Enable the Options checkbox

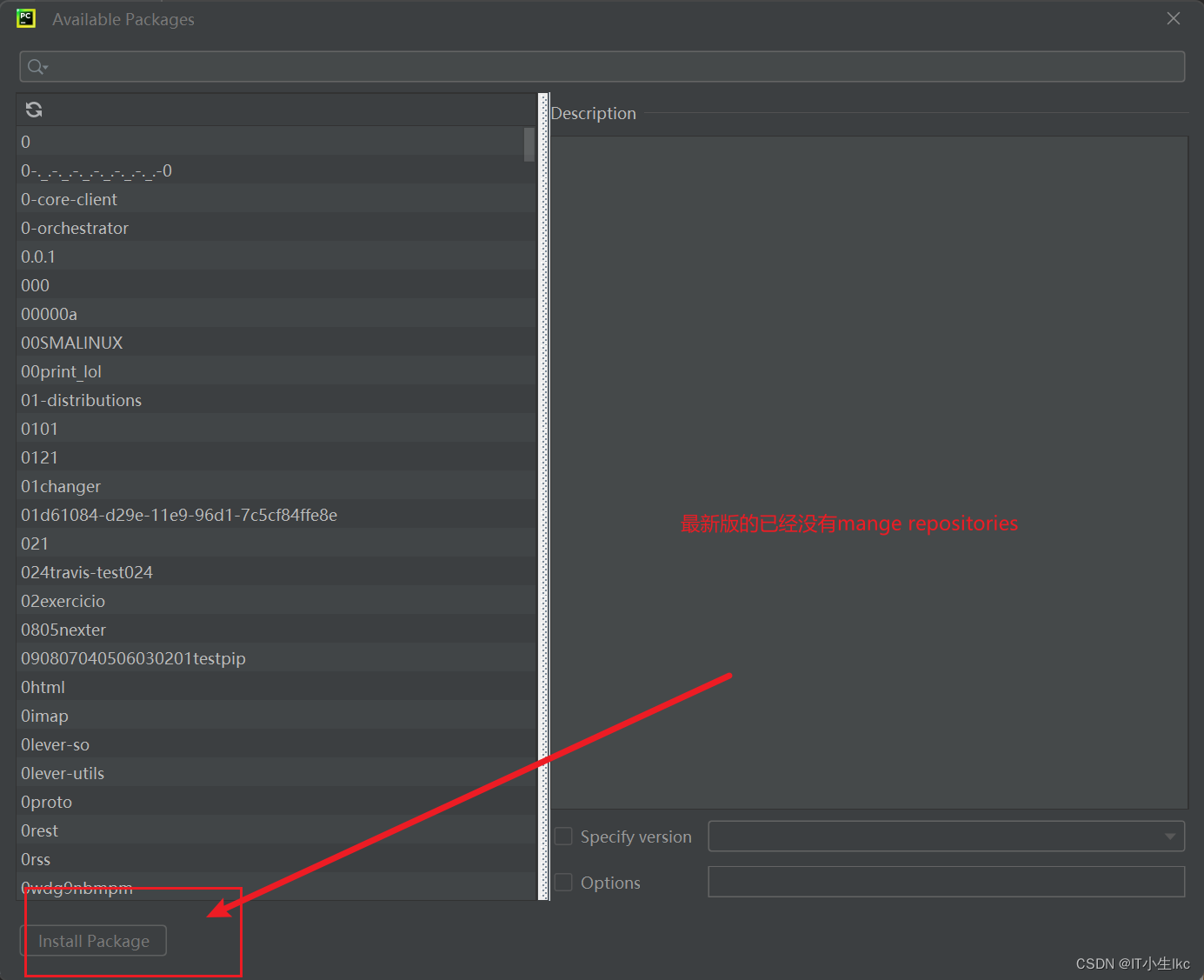pyautogui.click(x=563, y=882)
